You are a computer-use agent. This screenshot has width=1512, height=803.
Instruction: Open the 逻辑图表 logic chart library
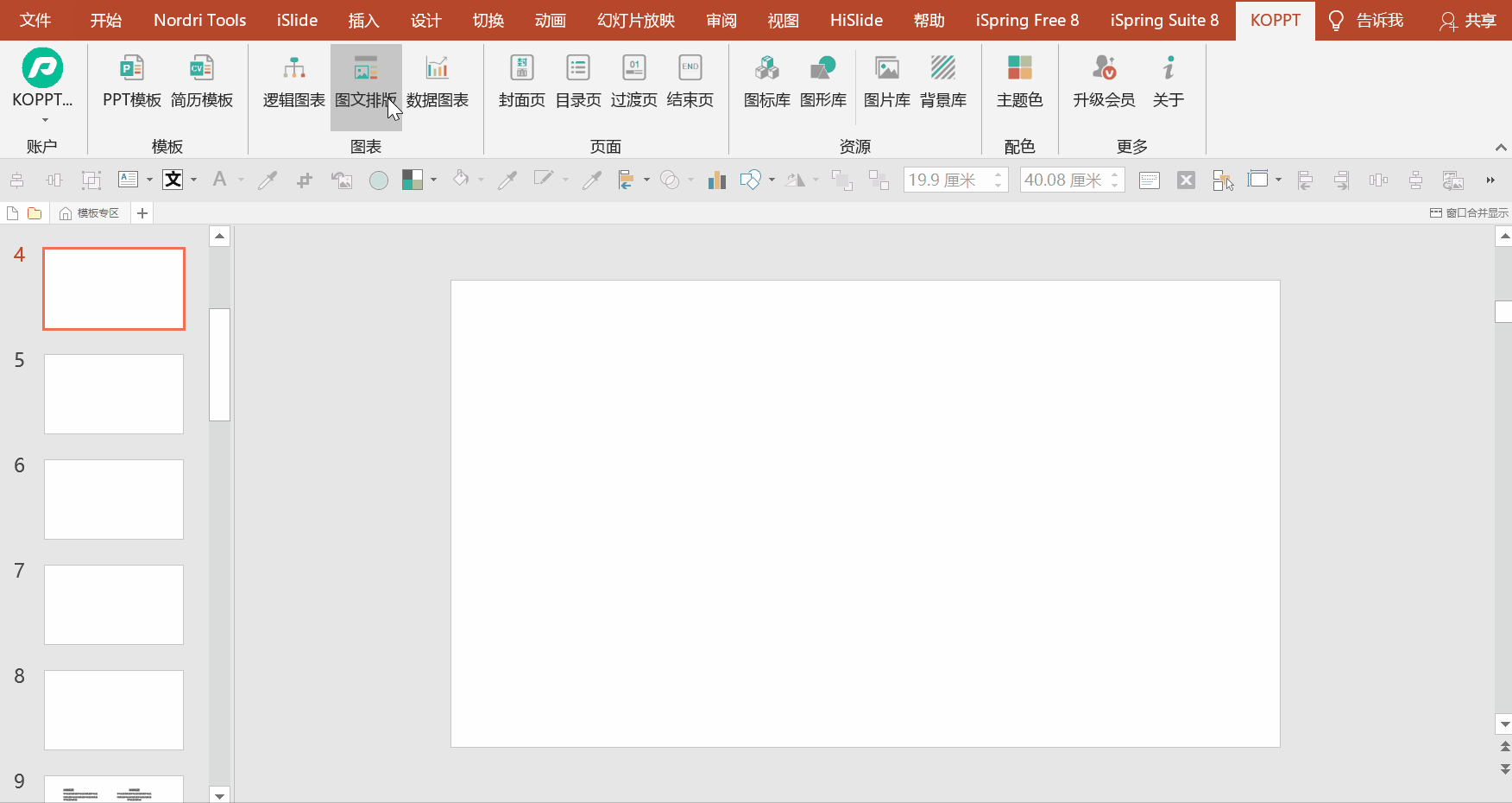click(x=293, y=83)
